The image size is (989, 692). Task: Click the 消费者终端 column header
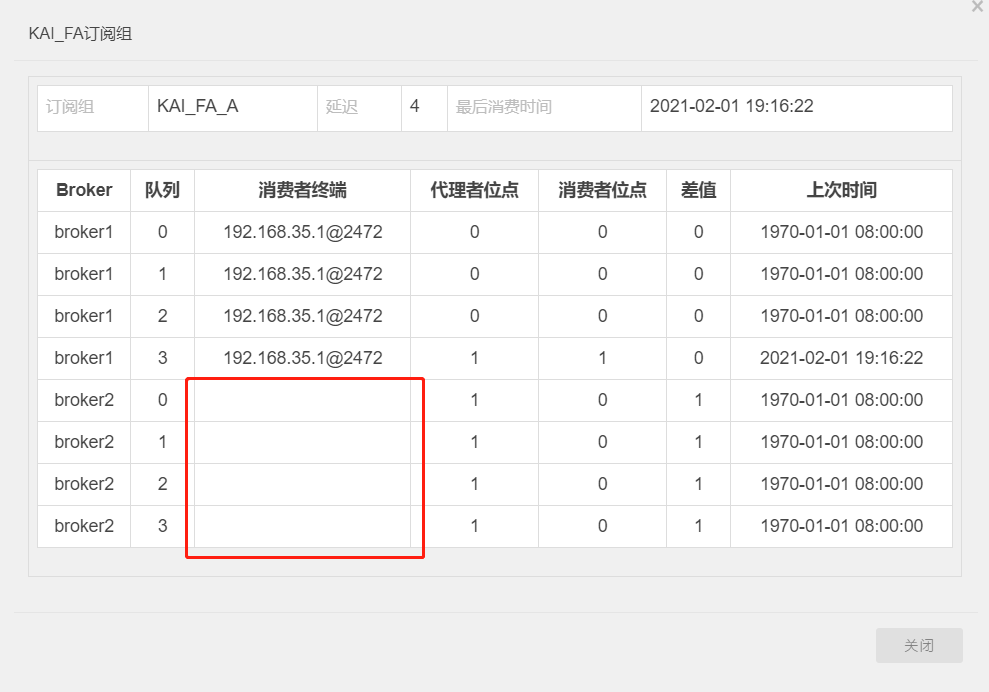(x=302, y=190)
